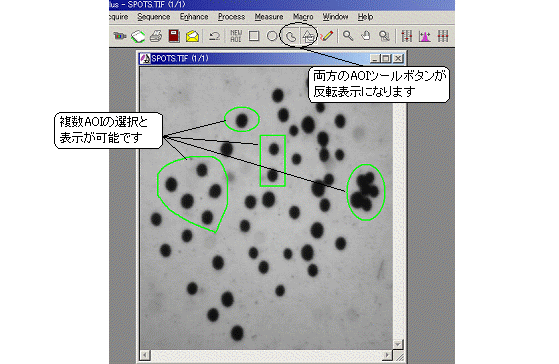Open the line profile tool icon
Image resolution: width=559 pixels, height=364 pixels.
click(x=406, y=36)
